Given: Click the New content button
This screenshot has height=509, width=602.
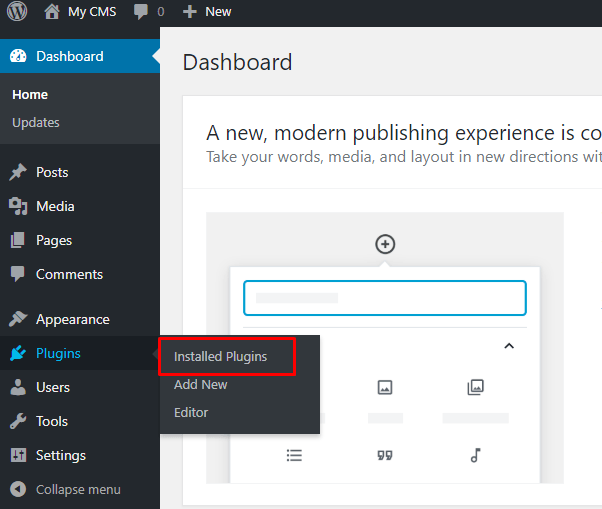Looking at the screenshot, I should (207, 12).
